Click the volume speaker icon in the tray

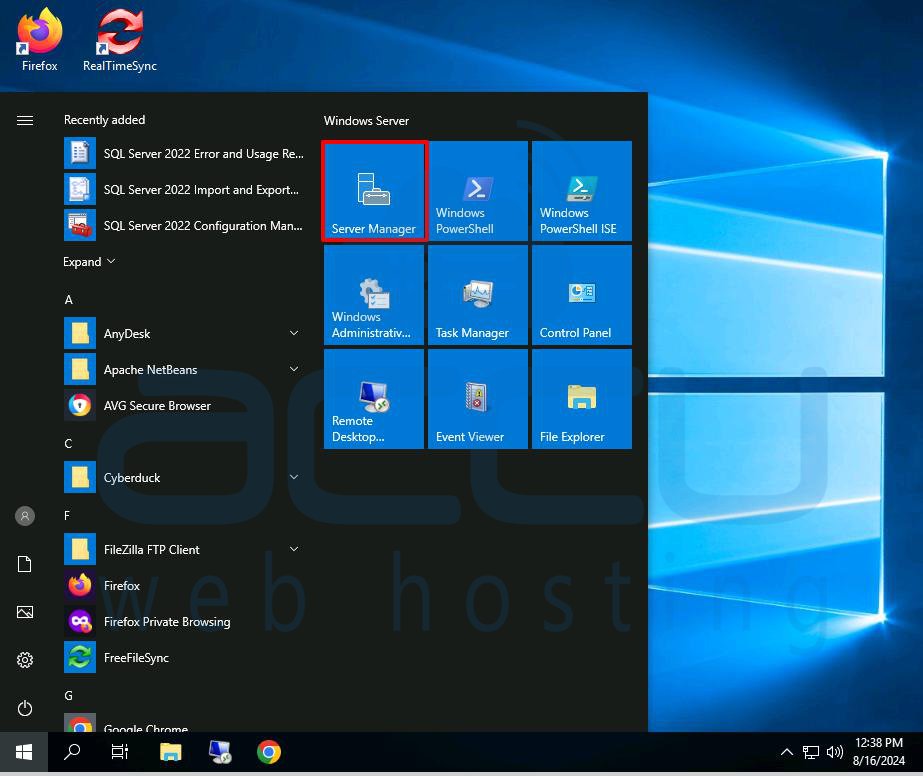point(835,752)
